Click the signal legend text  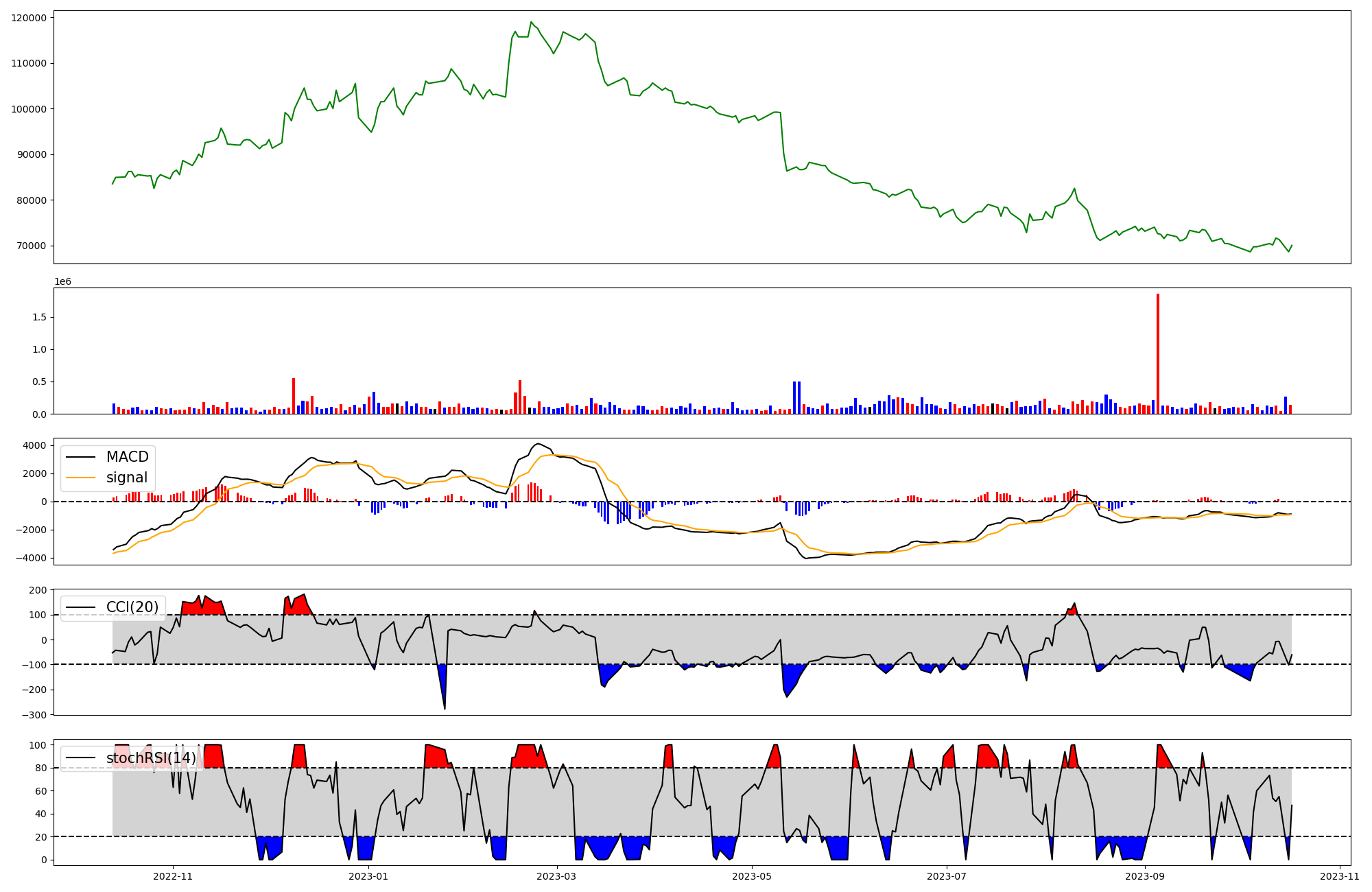point(126,478)
